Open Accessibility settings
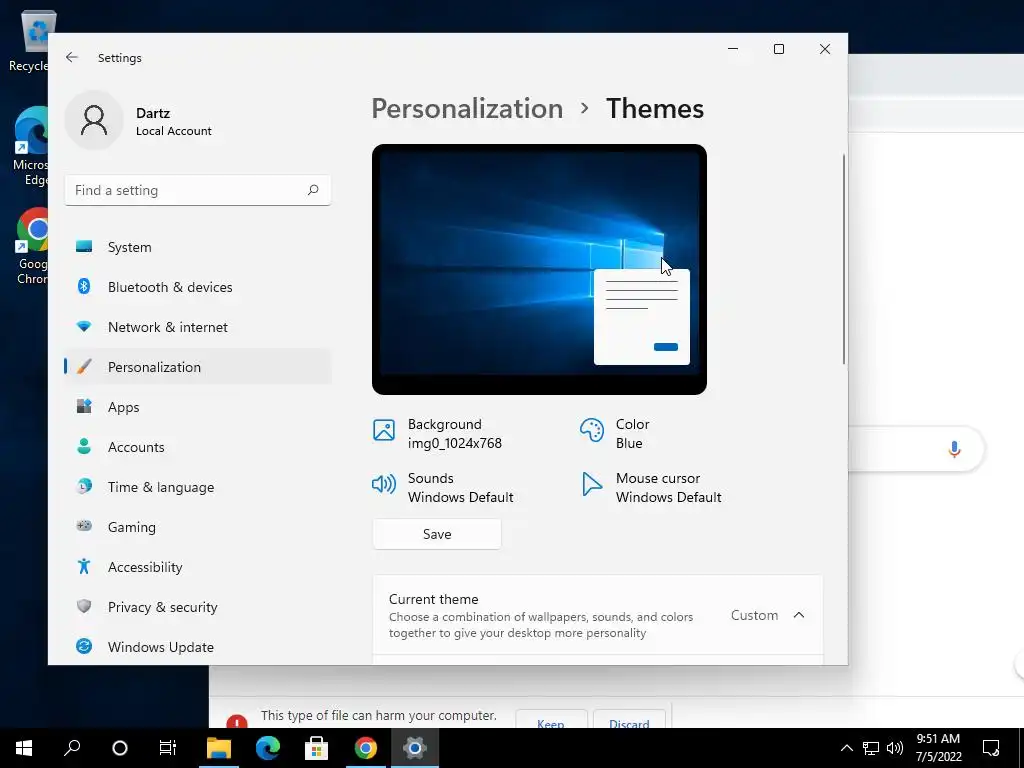This screenshot has height=768, width=1024. click(x=198, y=567)
